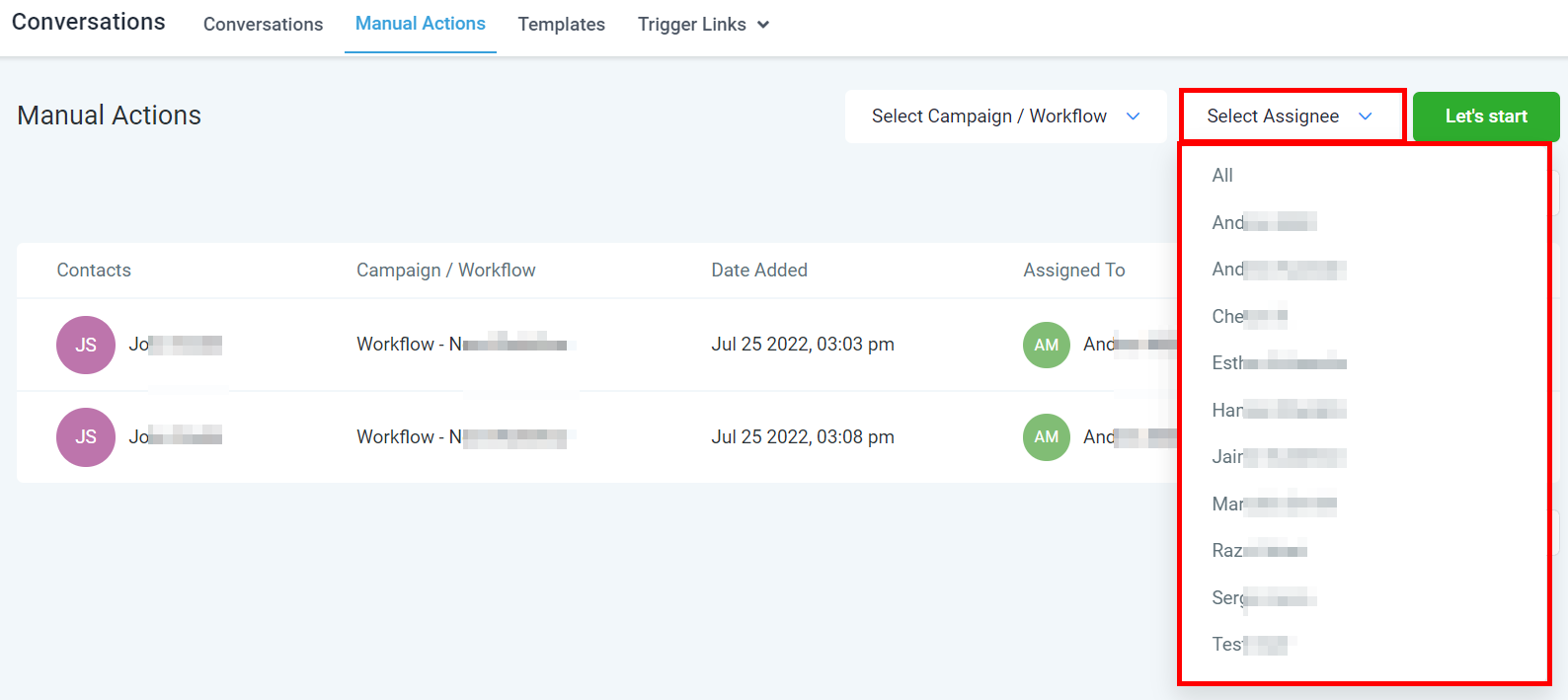
Task: Open the Select Campaign / Workflow dropdown
Action: click(x=1004, y=117)
